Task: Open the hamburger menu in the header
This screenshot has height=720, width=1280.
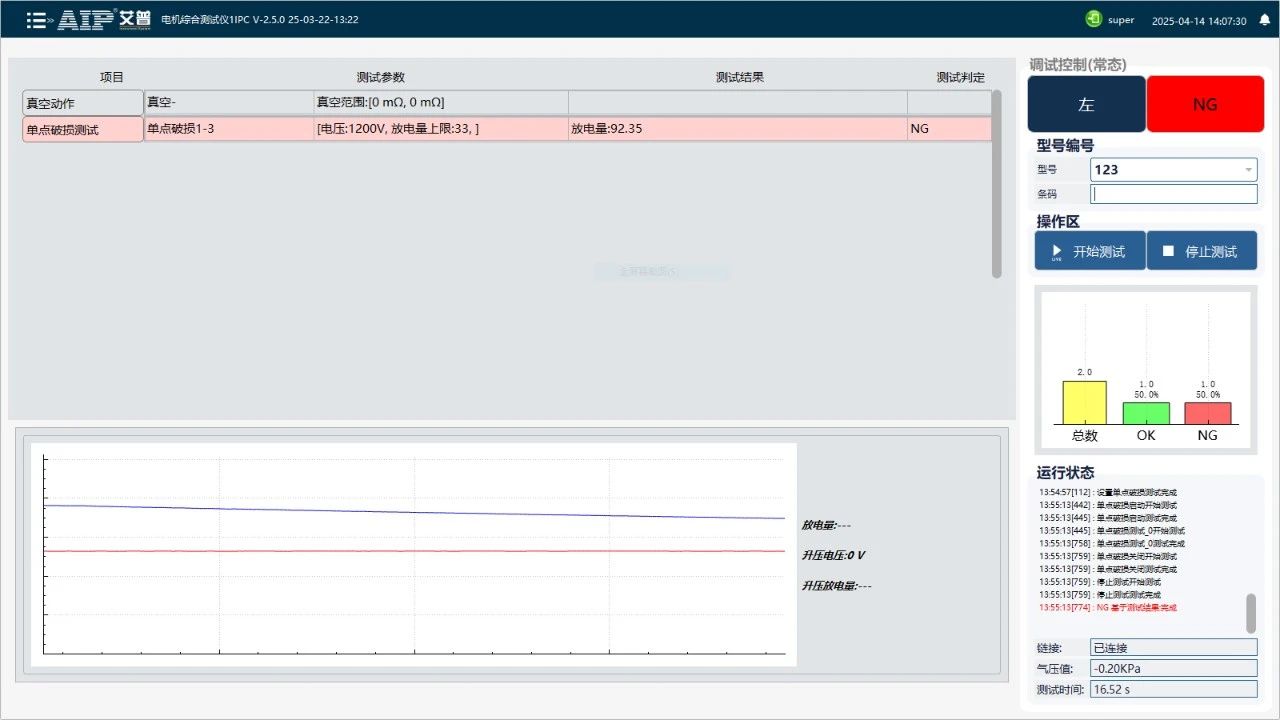Action: click(x=36, y=20)
